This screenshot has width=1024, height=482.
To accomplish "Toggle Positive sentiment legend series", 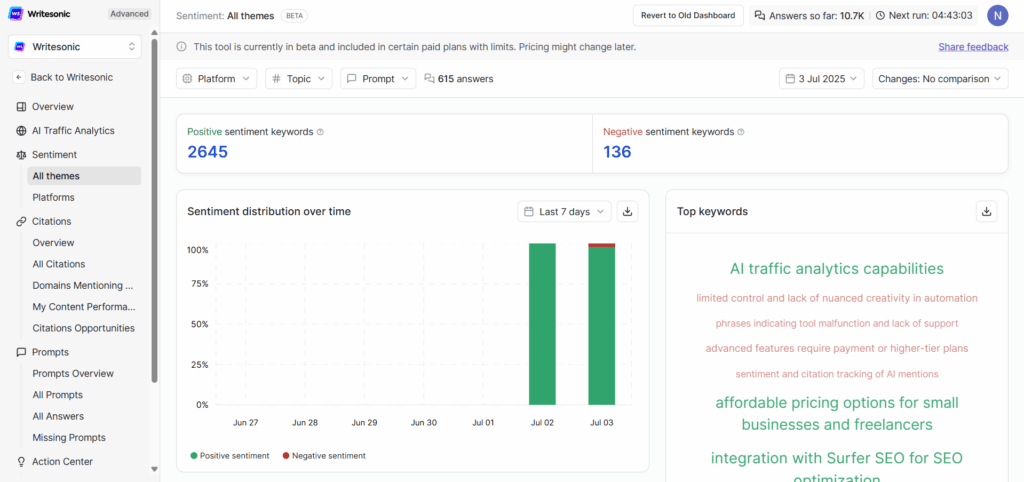I will click(229, 456).
